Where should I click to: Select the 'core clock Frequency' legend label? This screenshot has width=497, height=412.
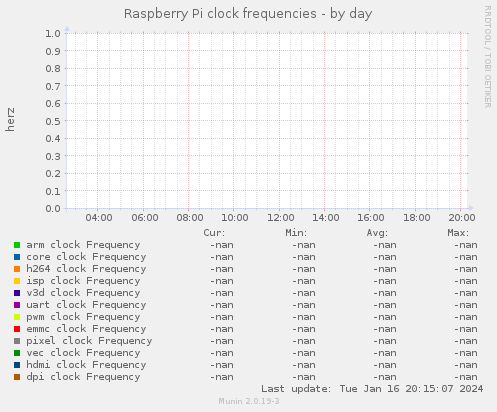[x=86, y=257]
